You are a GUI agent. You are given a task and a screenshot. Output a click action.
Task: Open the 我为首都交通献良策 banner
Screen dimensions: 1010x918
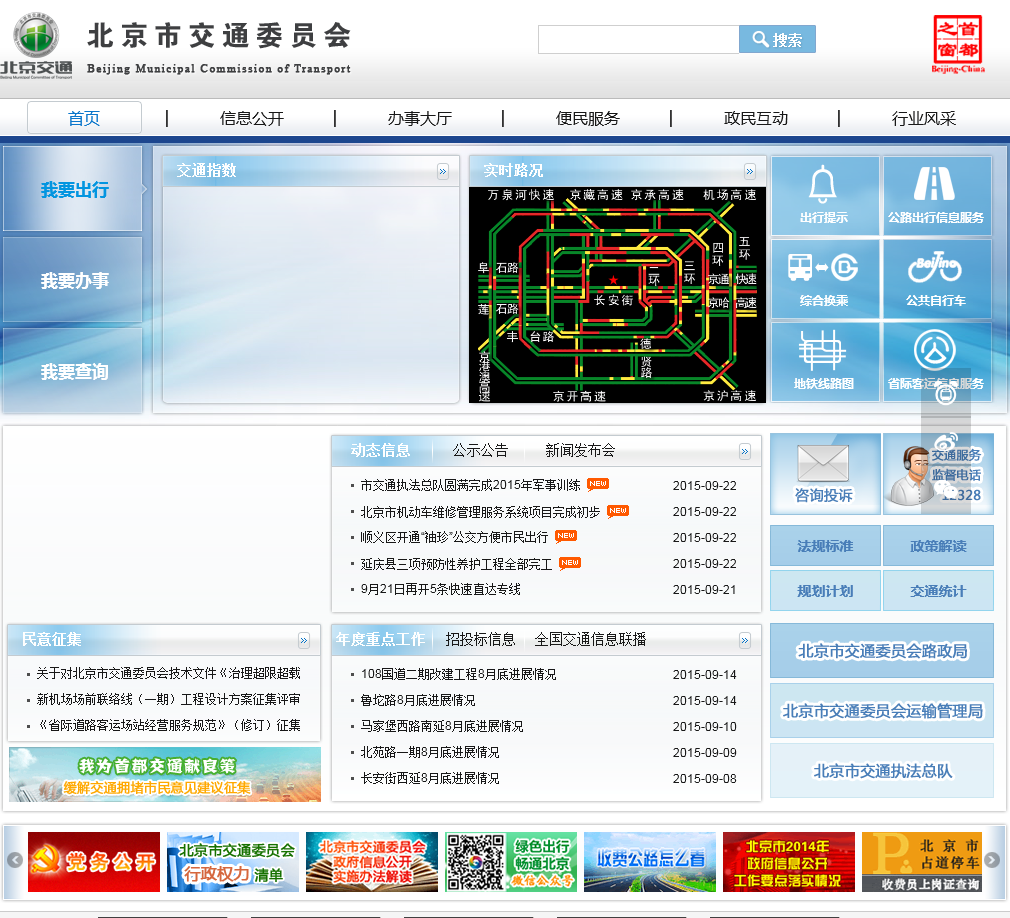(x=165, y=774)
